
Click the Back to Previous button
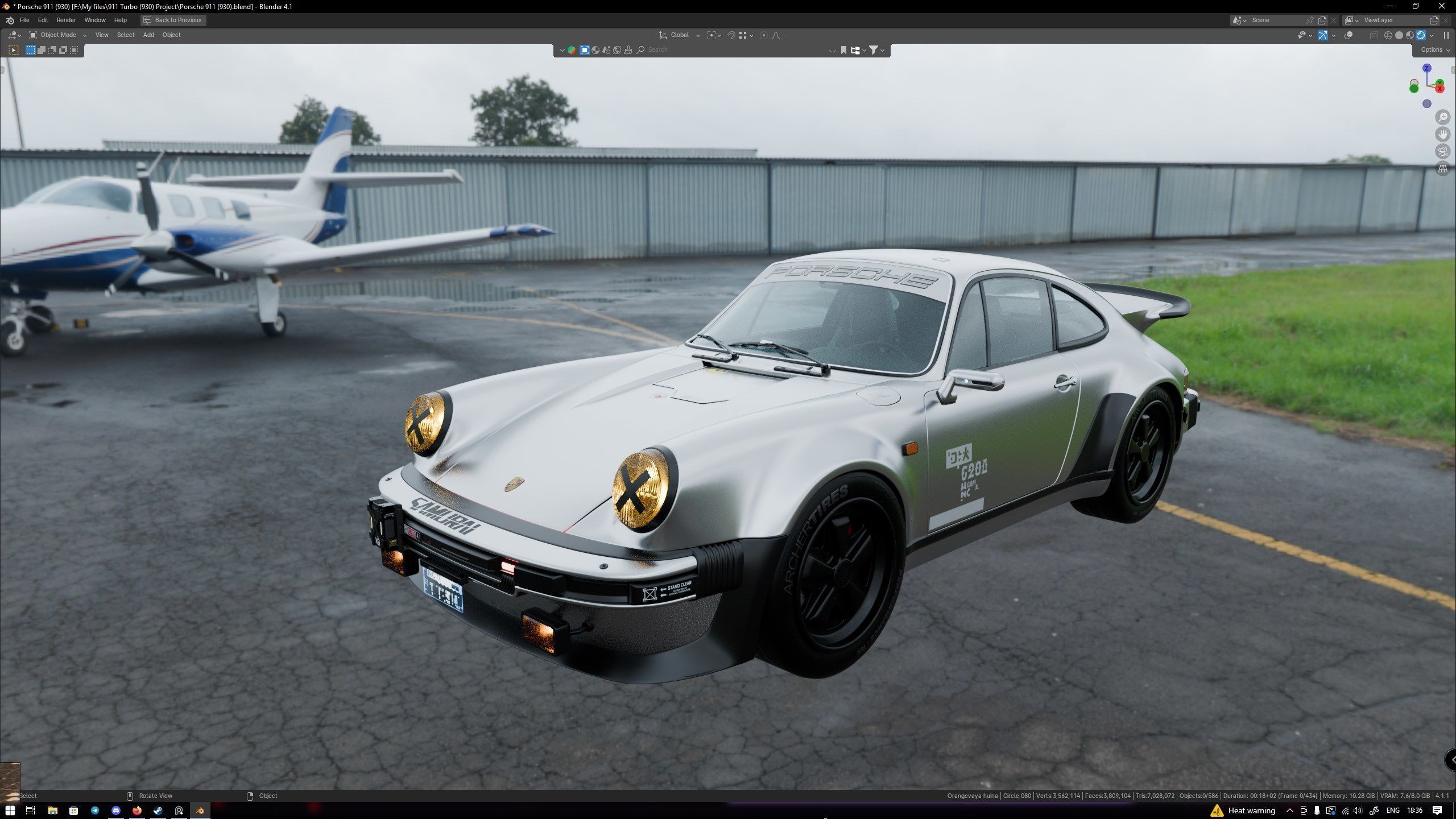(173, 20)
